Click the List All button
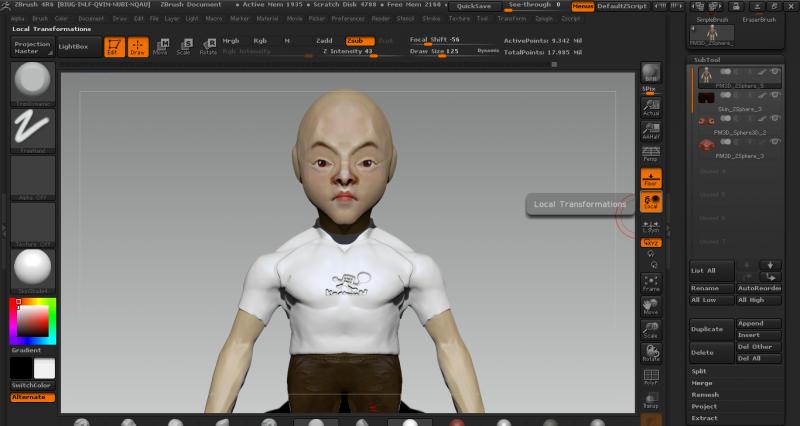 click(x=711, y=270)
